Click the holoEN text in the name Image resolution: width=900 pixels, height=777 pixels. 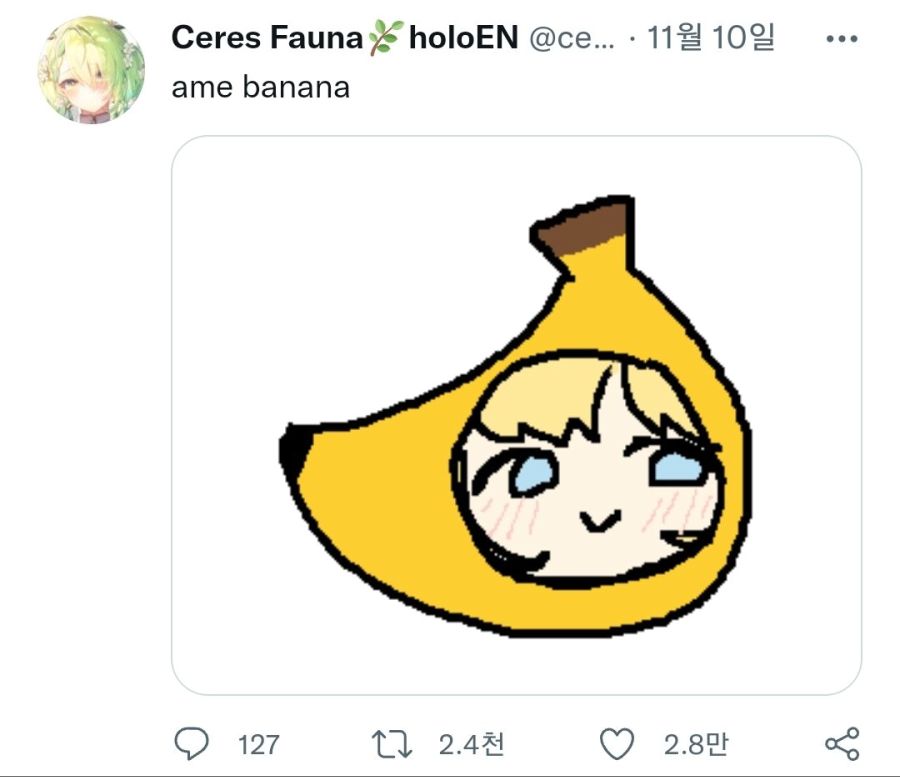pos(462,38)
